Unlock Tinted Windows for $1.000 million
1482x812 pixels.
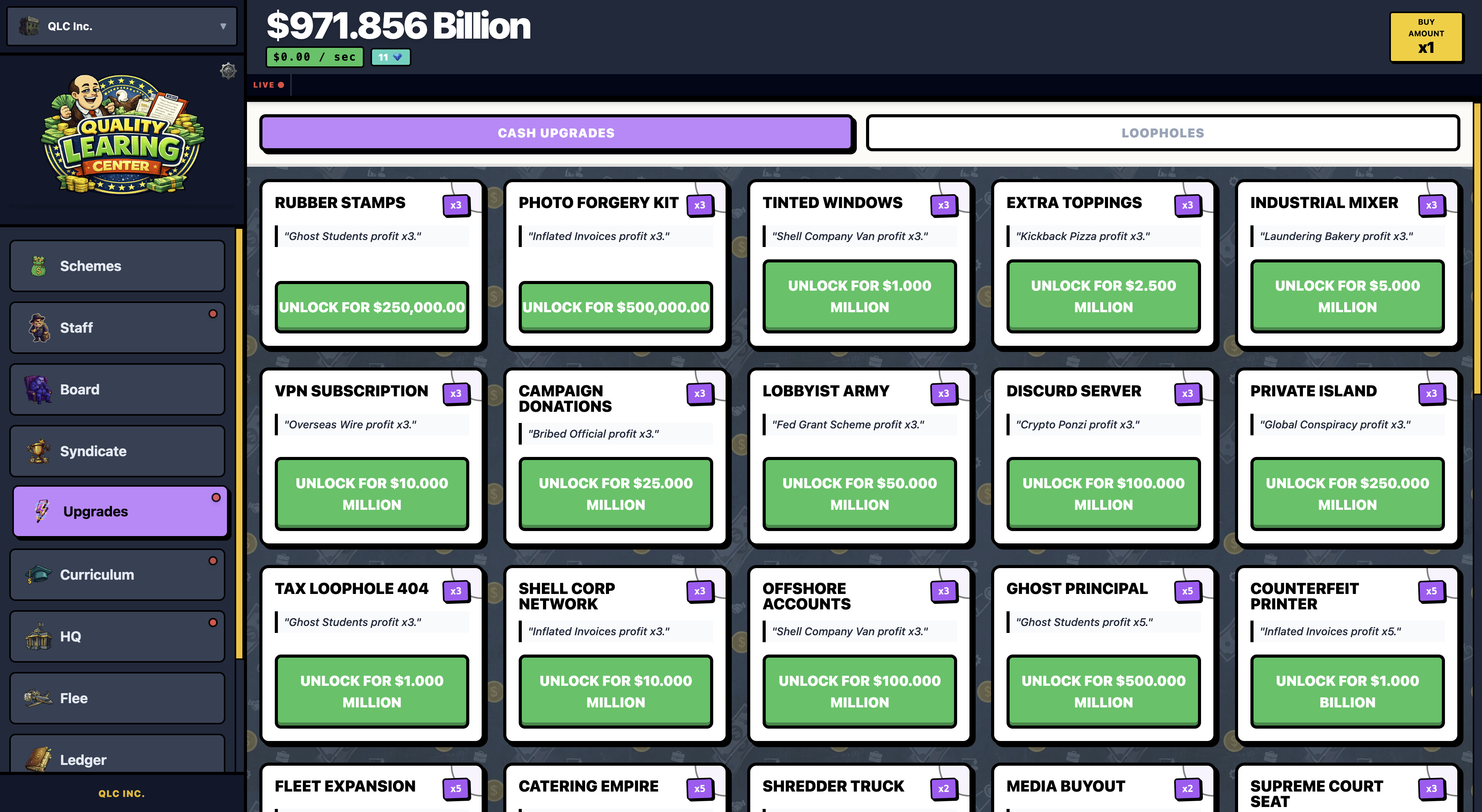point(859,296)
